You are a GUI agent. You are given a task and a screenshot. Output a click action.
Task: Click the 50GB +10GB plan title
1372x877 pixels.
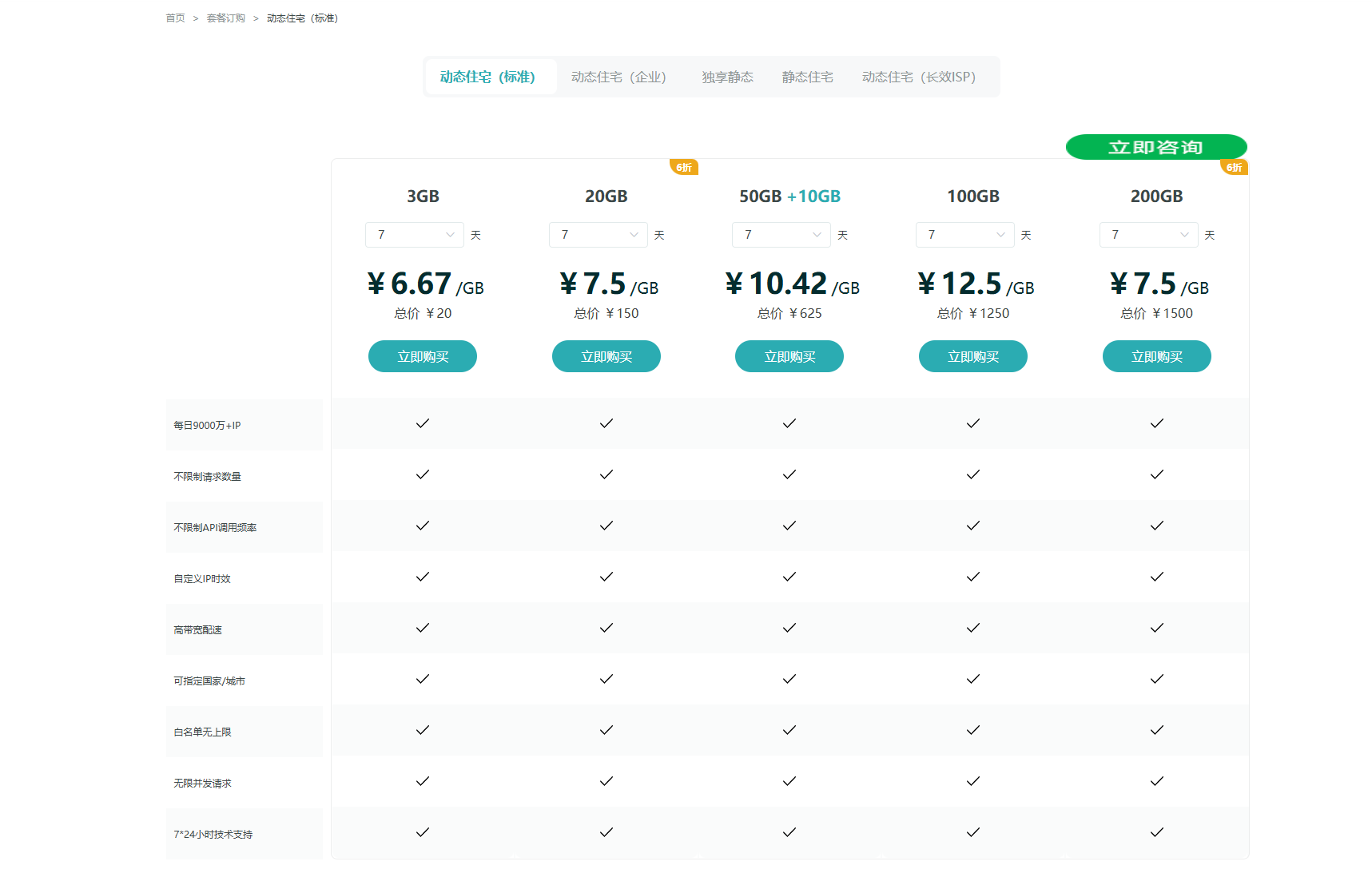click(789, 196)
